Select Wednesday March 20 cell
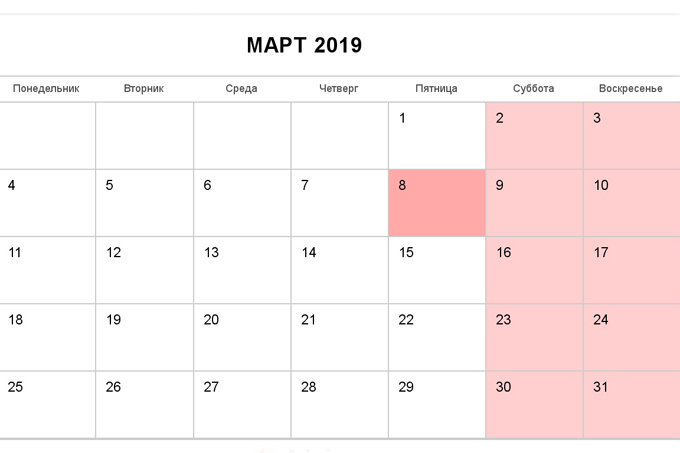Image resolution: width=680 pixels, height=453 pixels. pos(242,337)
